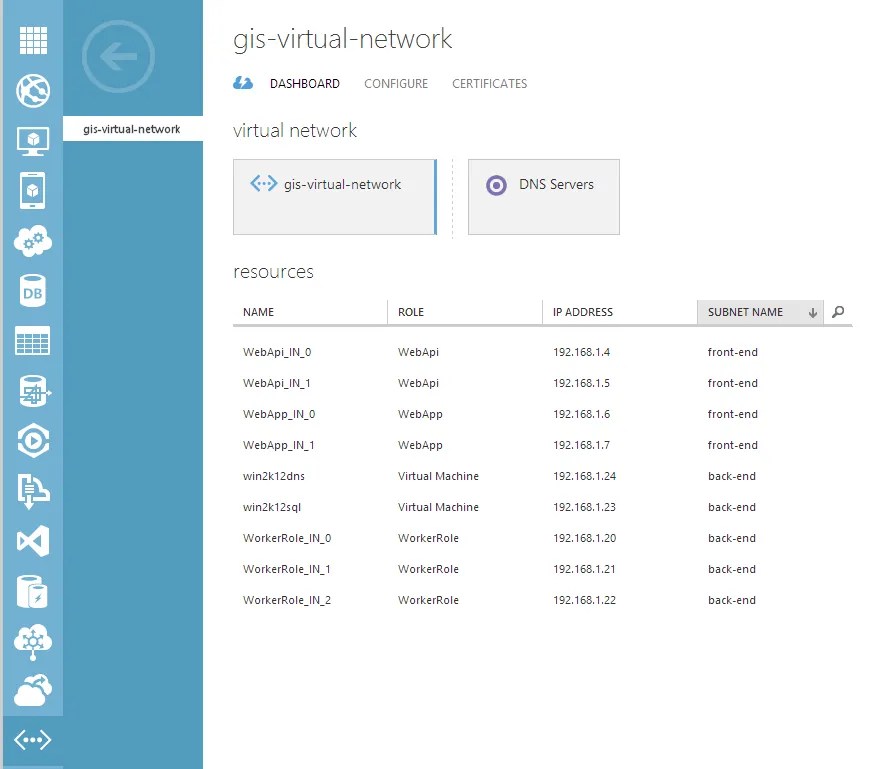875x769 pixels.
Task: Click Virtual Machine role of win2k12dns
Action: point(438,476)
